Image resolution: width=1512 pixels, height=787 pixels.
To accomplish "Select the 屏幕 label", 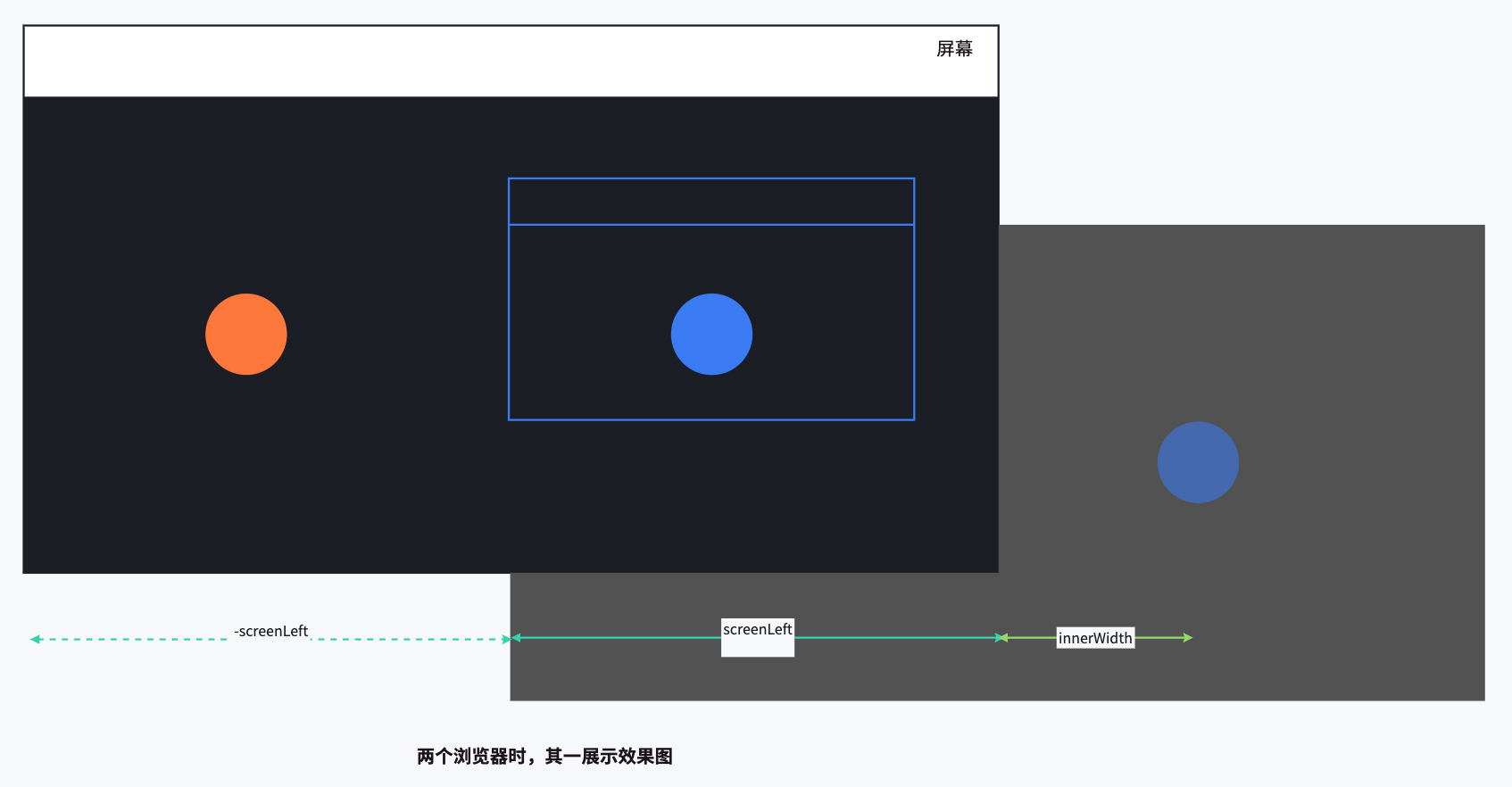I will (954, 49).
